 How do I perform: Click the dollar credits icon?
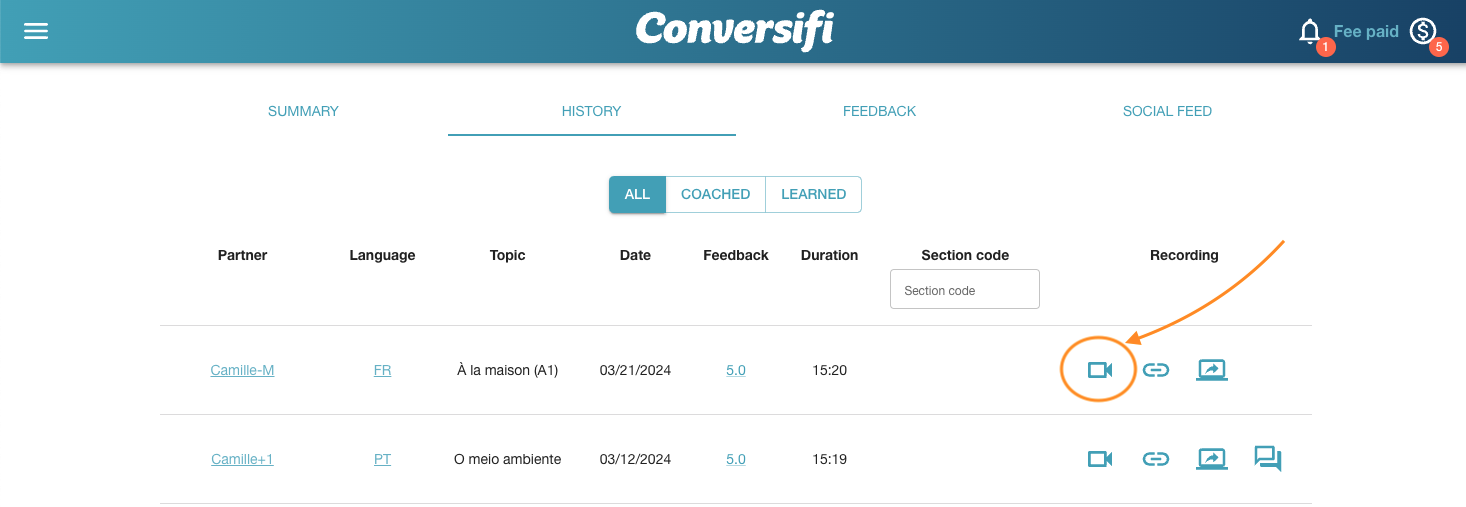(x=1423, y=31)
